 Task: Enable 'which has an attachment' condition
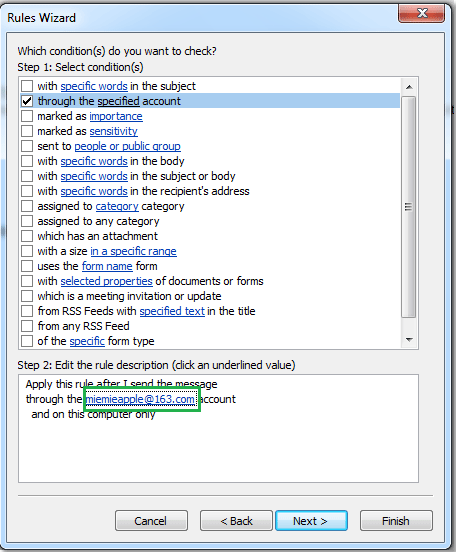tap(27, 236)
